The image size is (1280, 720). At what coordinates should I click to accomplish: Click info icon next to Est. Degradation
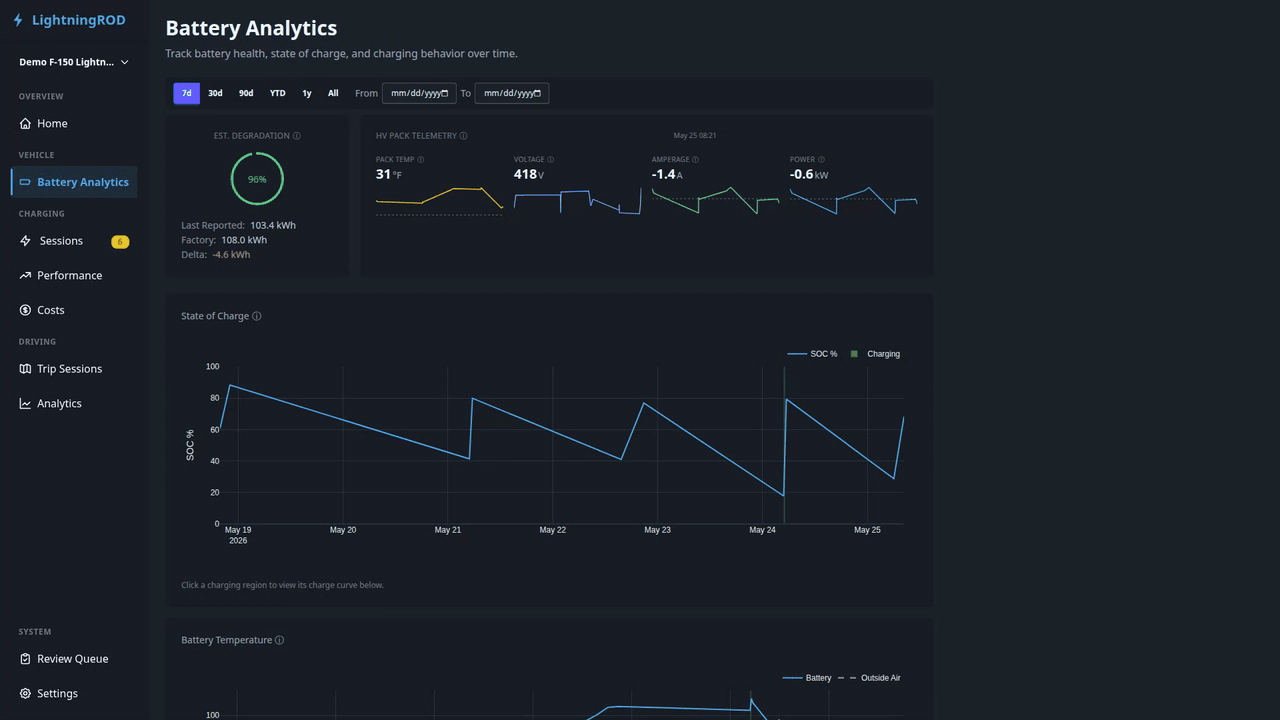[297, 136]
